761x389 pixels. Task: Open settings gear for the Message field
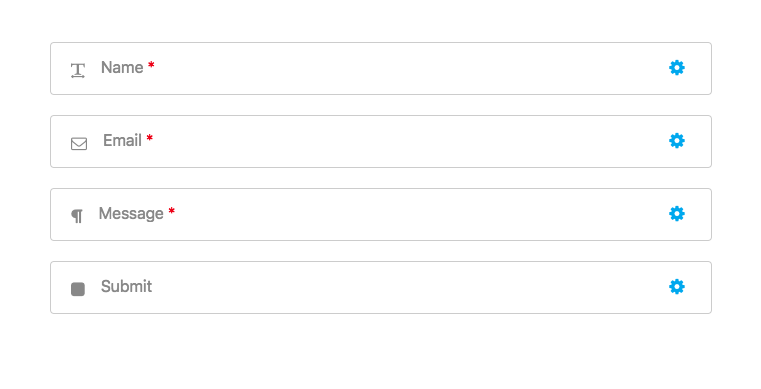coord(677,213)
